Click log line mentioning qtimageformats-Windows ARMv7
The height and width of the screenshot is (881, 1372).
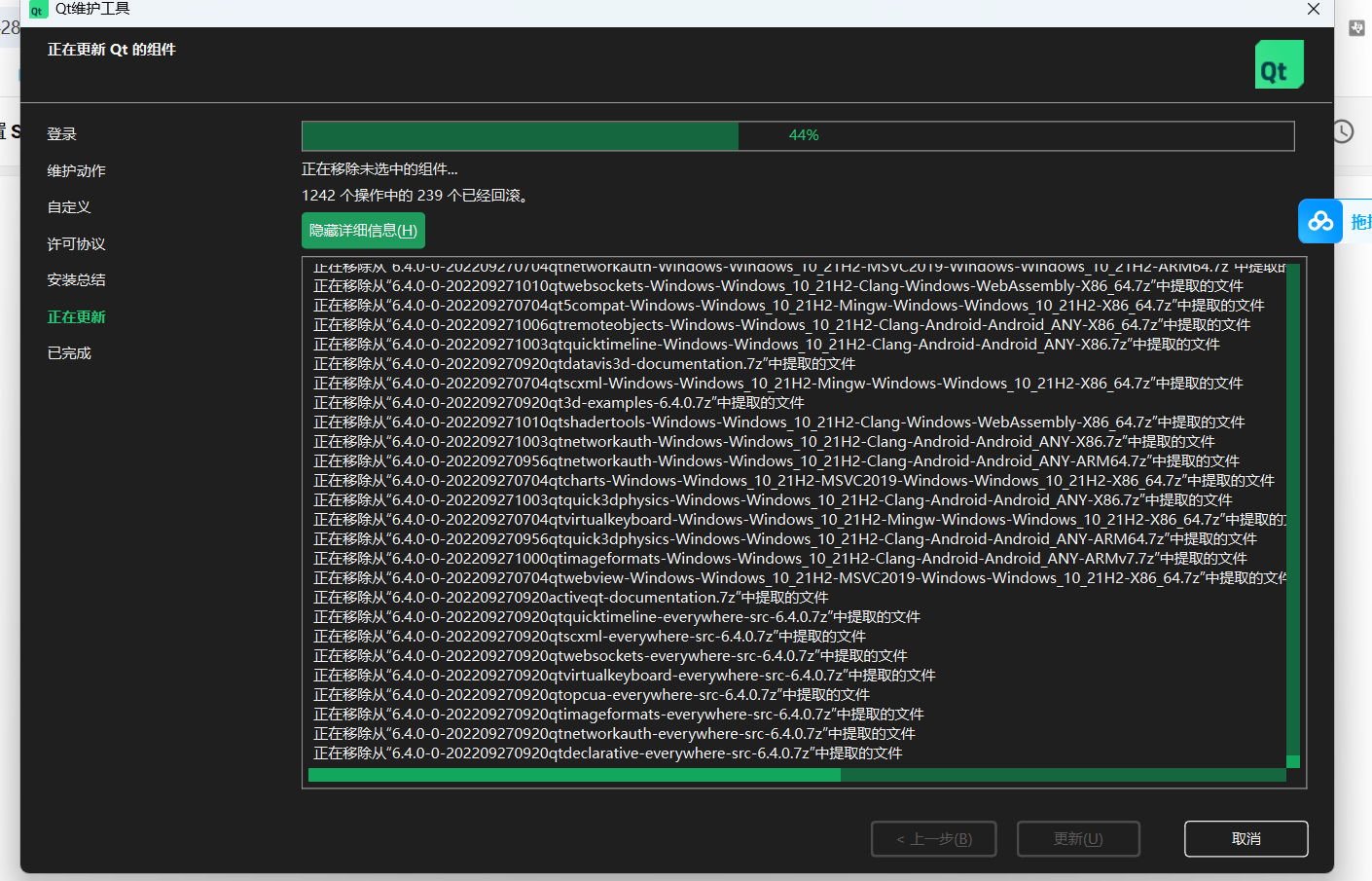coord(780,559)
